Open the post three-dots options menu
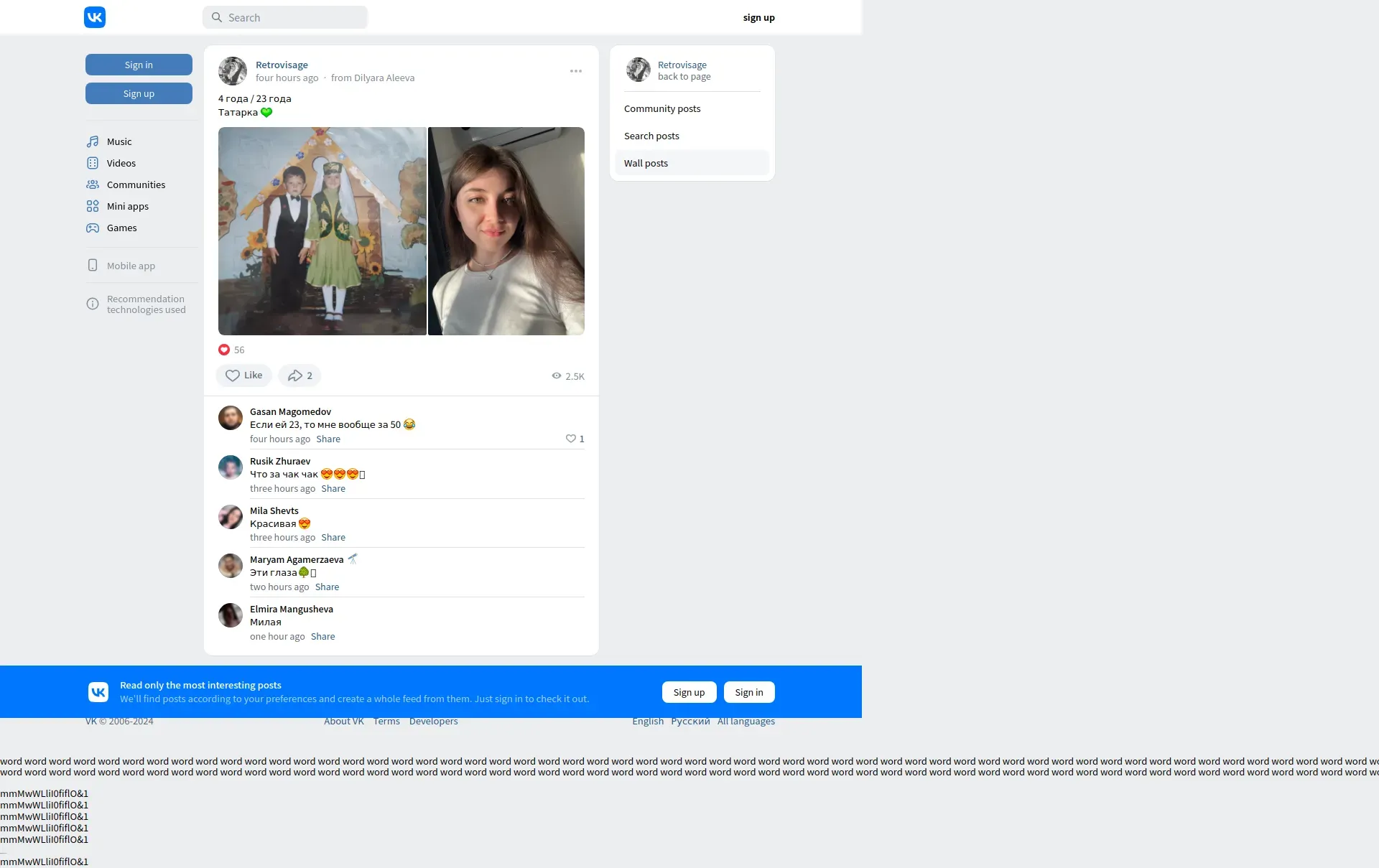Image resolution: width=1379 pixels, height=868 pixels. (576, 71)
